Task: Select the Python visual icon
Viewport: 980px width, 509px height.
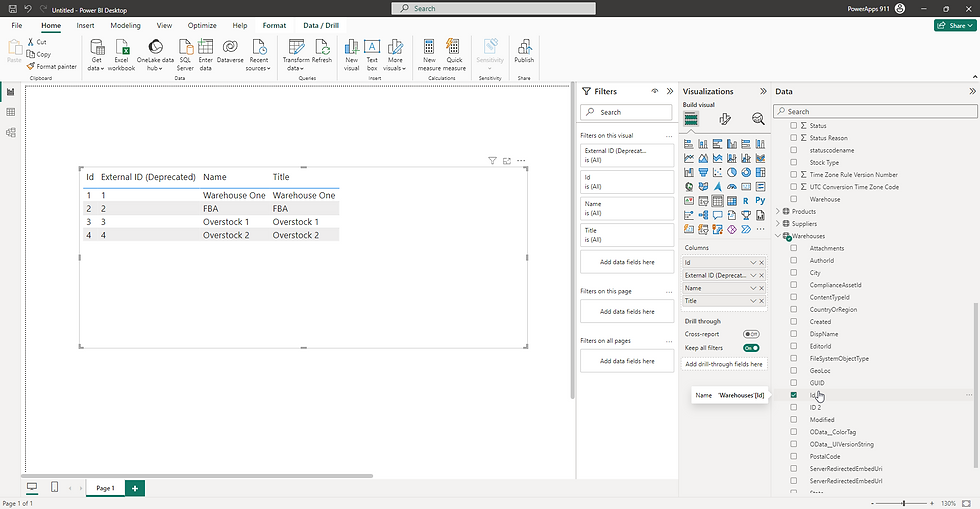Action: 760,201
